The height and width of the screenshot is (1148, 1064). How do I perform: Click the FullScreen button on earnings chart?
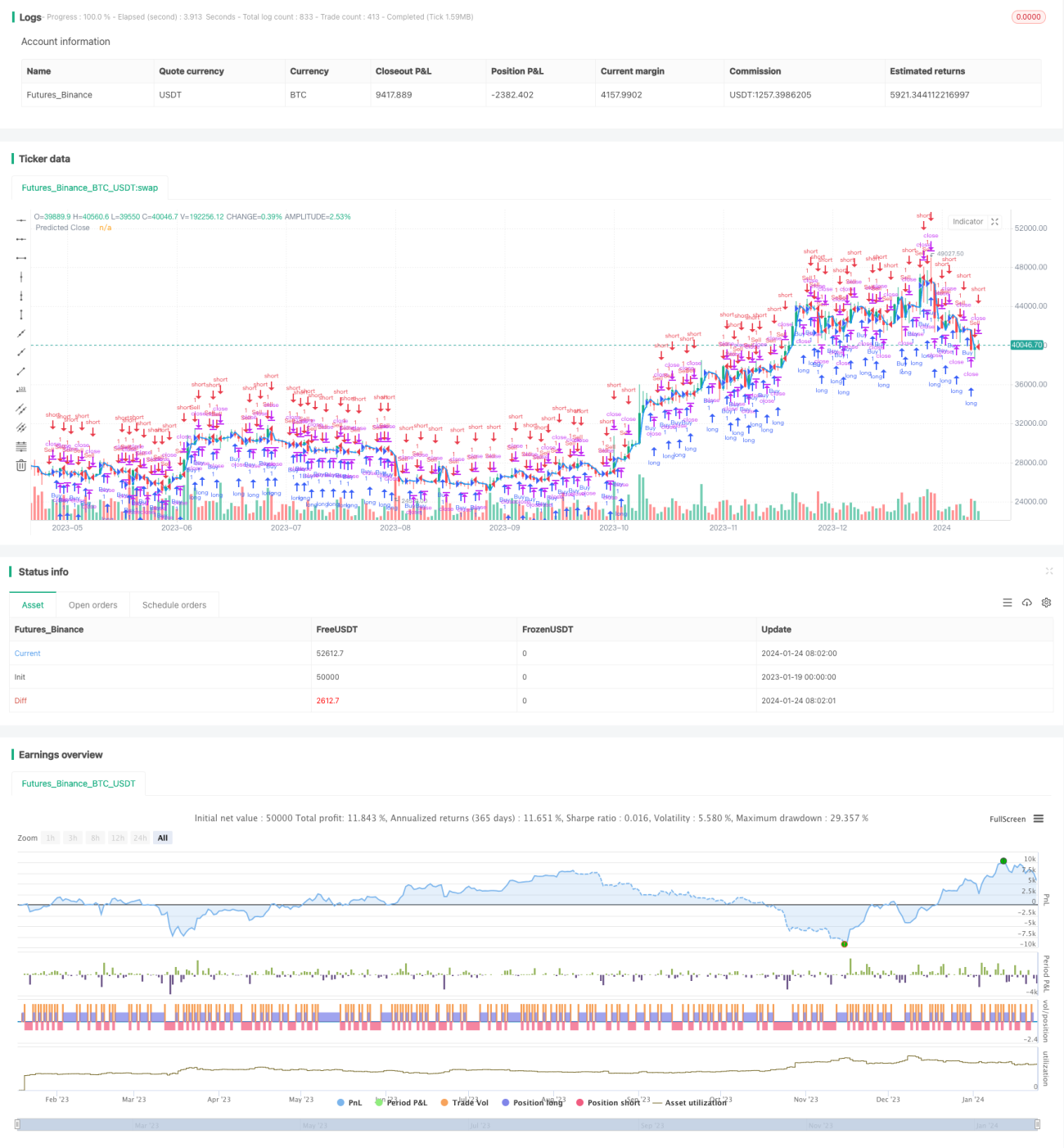pos(1008,819)
